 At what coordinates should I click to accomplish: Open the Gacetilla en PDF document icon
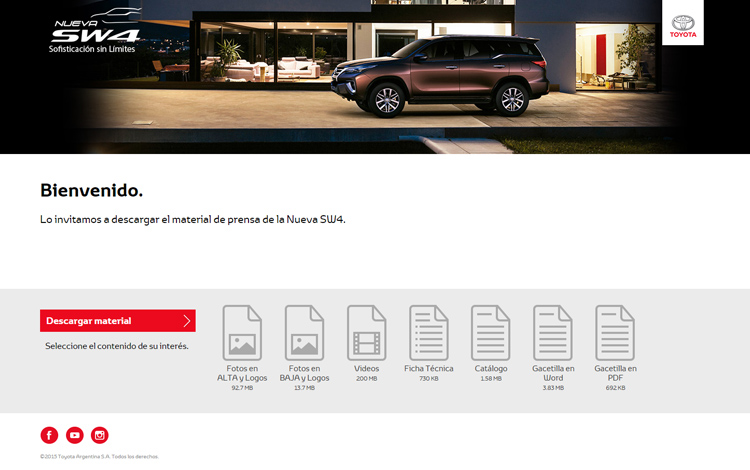(615, 332)
